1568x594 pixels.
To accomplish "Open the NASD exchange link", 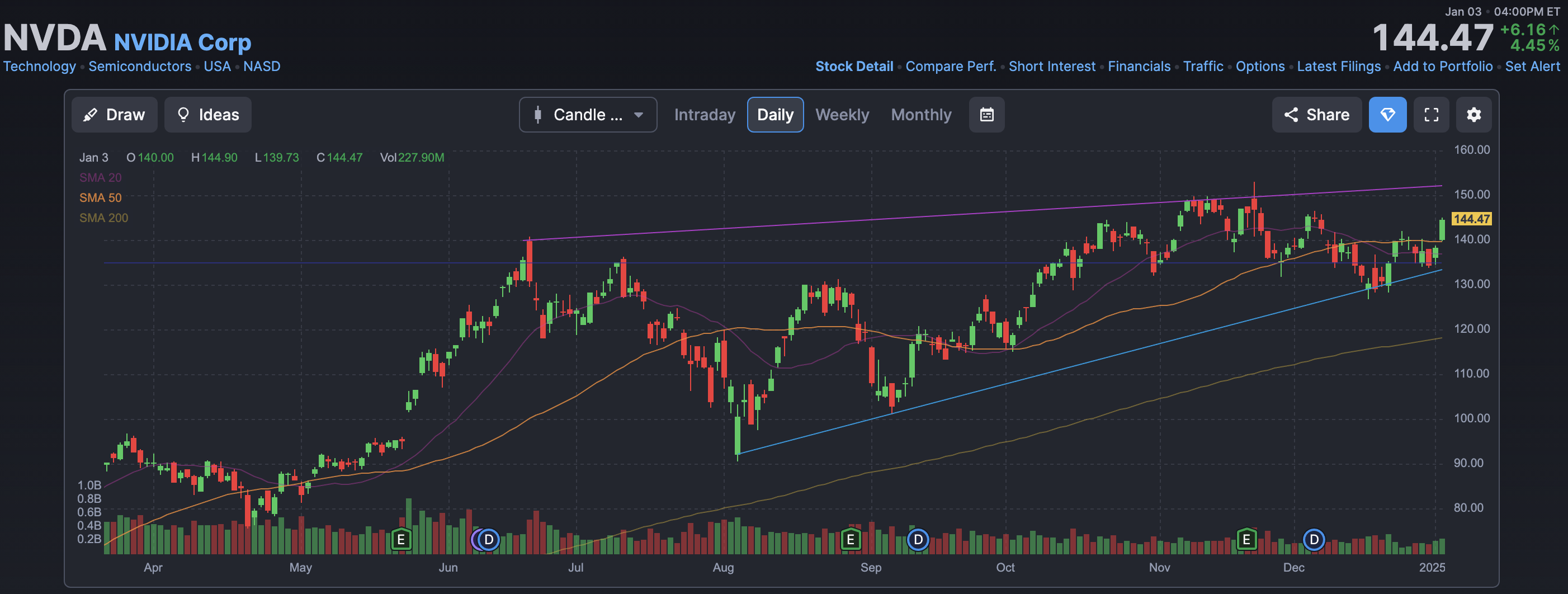I will (262, 67).
